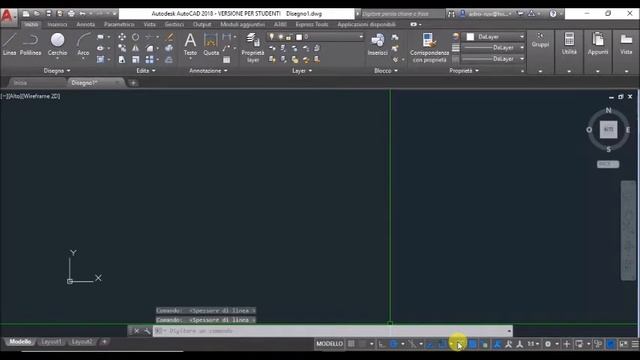Toggle the layer lightbulb on/off icon
This screenshot has width=640, height=360.
[x=271, y=37]
